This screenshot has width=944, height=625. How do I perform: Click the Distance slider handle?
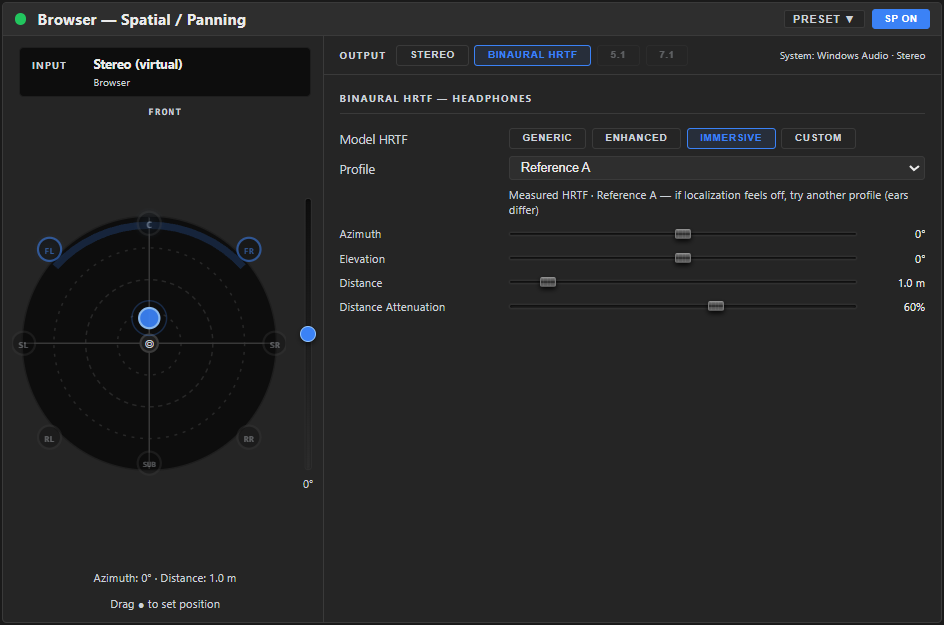tap(548, 282)
